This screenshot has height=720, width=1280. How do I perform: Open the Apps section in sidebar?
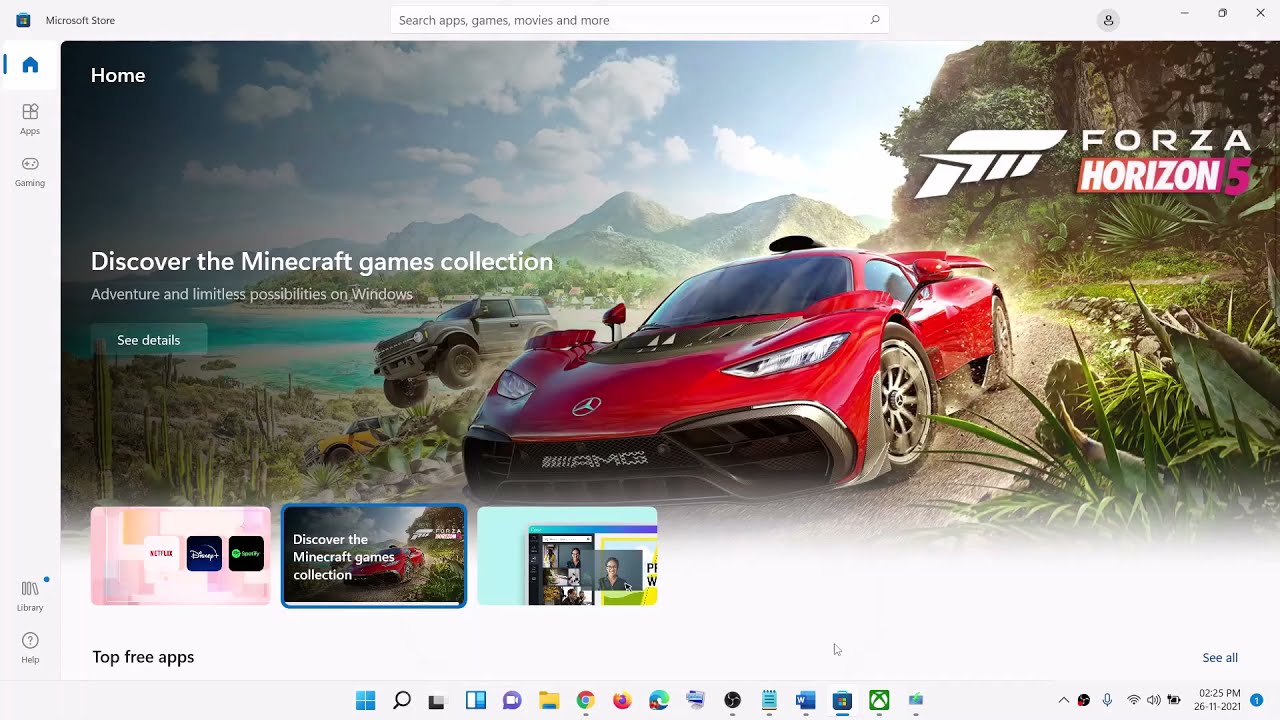[x=30, y=119]
